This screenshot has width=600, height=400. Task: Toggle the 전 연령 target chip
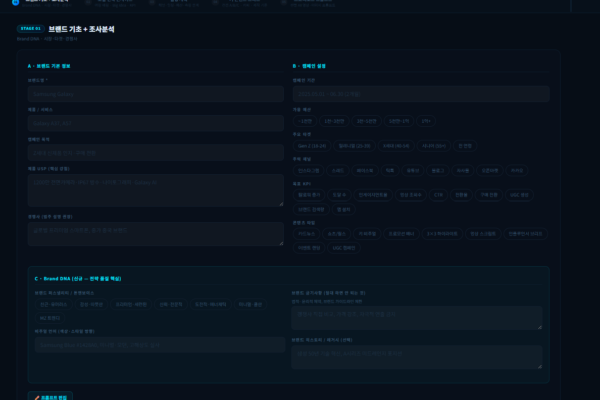point(465,146)
